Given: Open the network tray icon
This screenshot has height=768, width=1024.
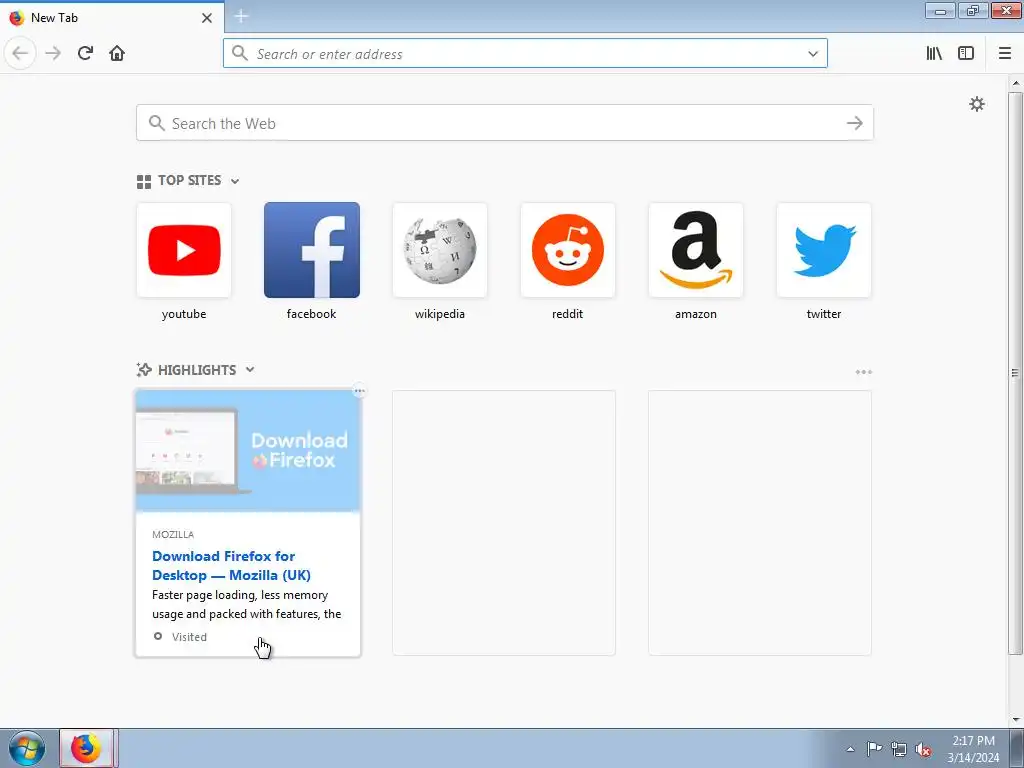Looking at the screenshot, I should point(899,749).
